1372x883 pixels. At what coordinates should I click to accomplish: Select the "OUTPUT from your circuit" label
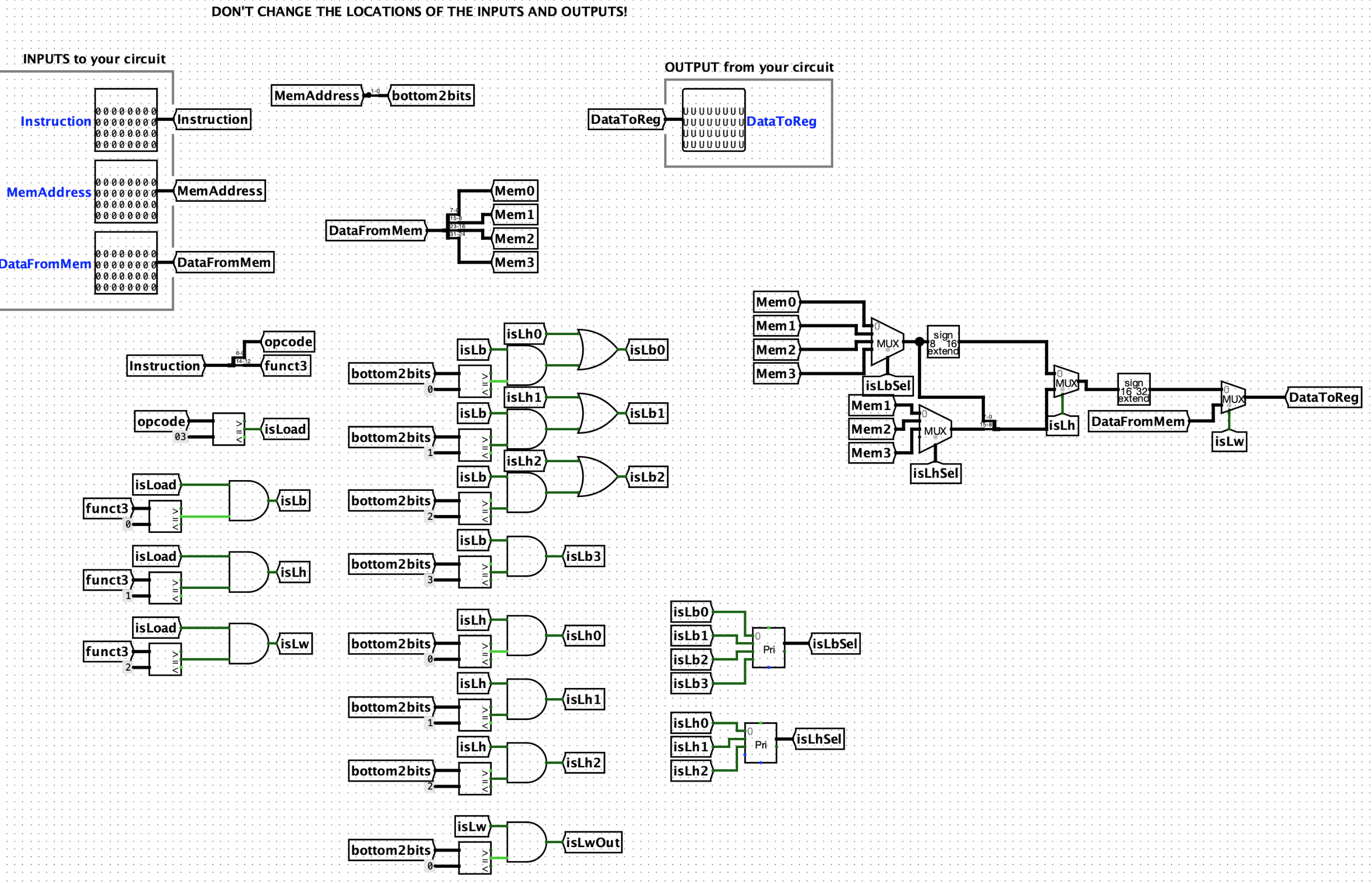tap(749, 67)
